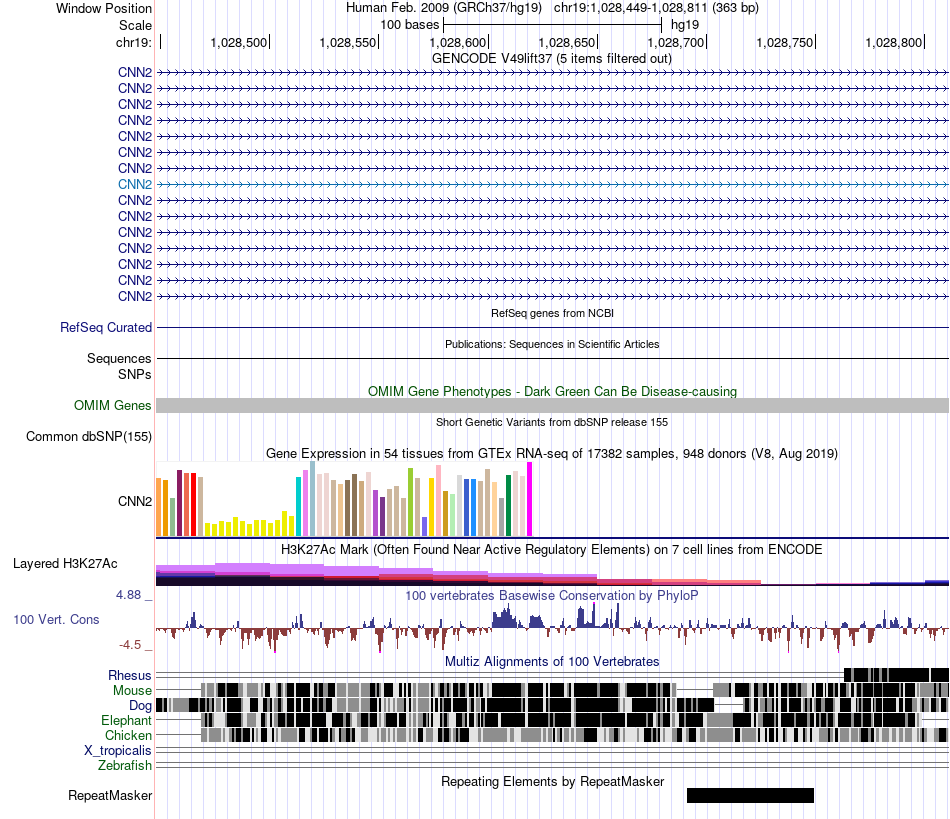Click the Rhesus alignment black block
950x819 pixels.
pyautogui.click(x=896, y=675)
